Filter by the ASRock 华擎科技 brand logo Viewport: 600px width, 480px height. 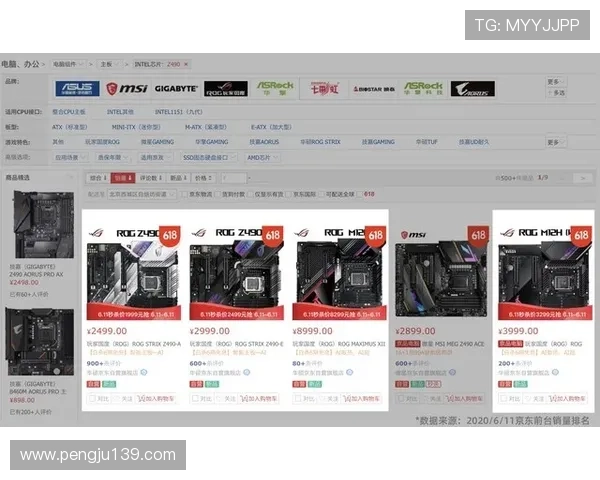423,88
